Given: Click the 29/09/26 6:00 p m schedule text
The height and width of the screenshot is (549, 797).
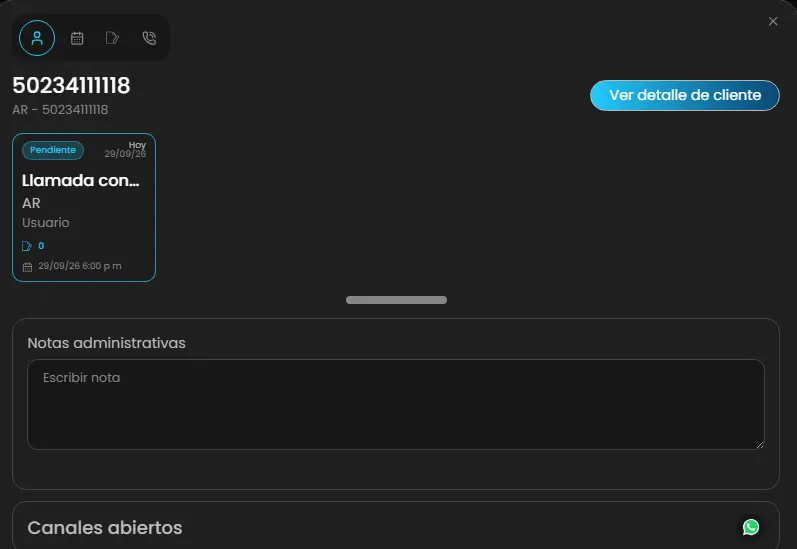Looking at the screenshot, I should [80, 266].
